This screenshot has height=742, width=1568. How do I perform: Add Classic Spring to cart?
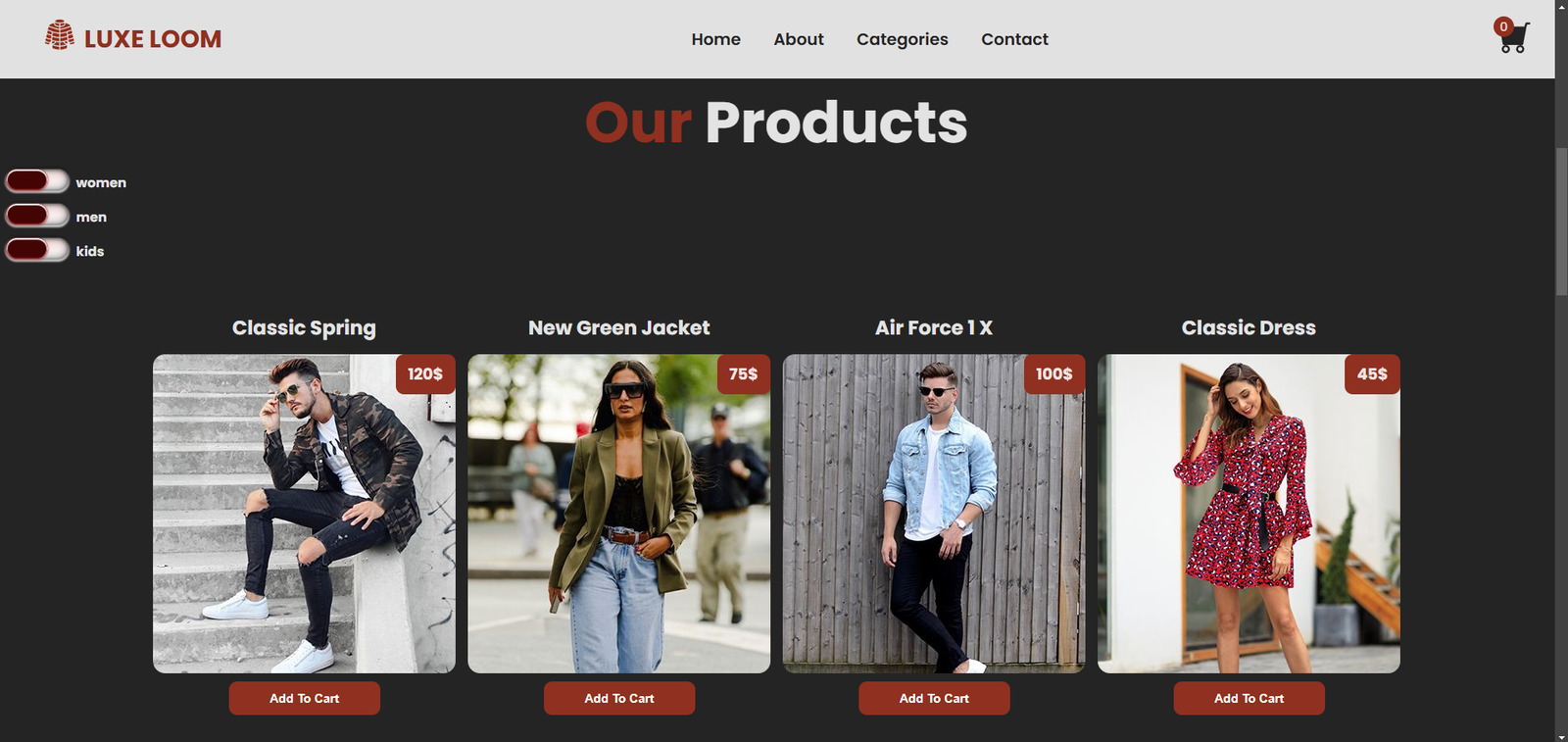click(305, 698)
